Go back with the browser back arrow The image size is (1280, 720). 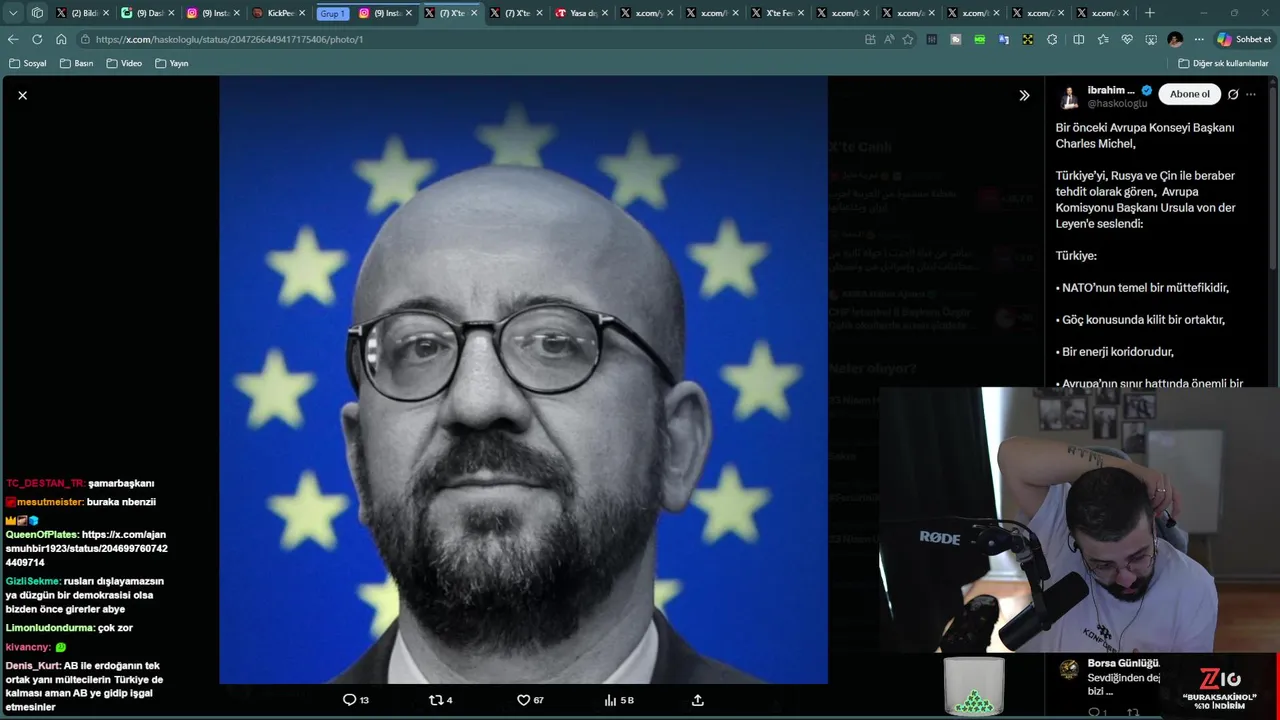[13, 39]
